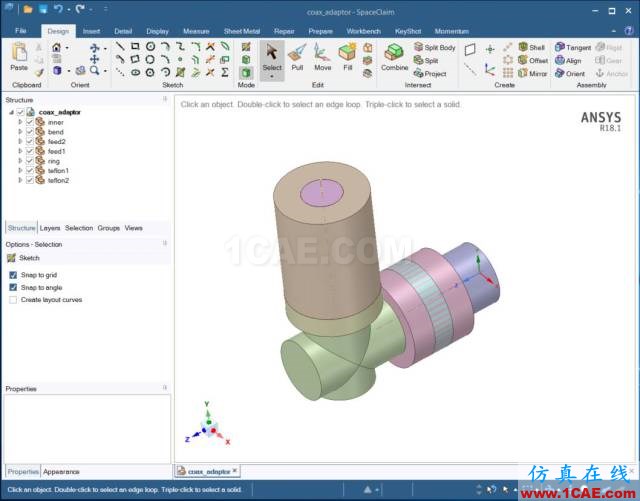The width and height of the screenshot is (640, 501).
Task: Select the Circle sketch tool
Action: (150, 46)
